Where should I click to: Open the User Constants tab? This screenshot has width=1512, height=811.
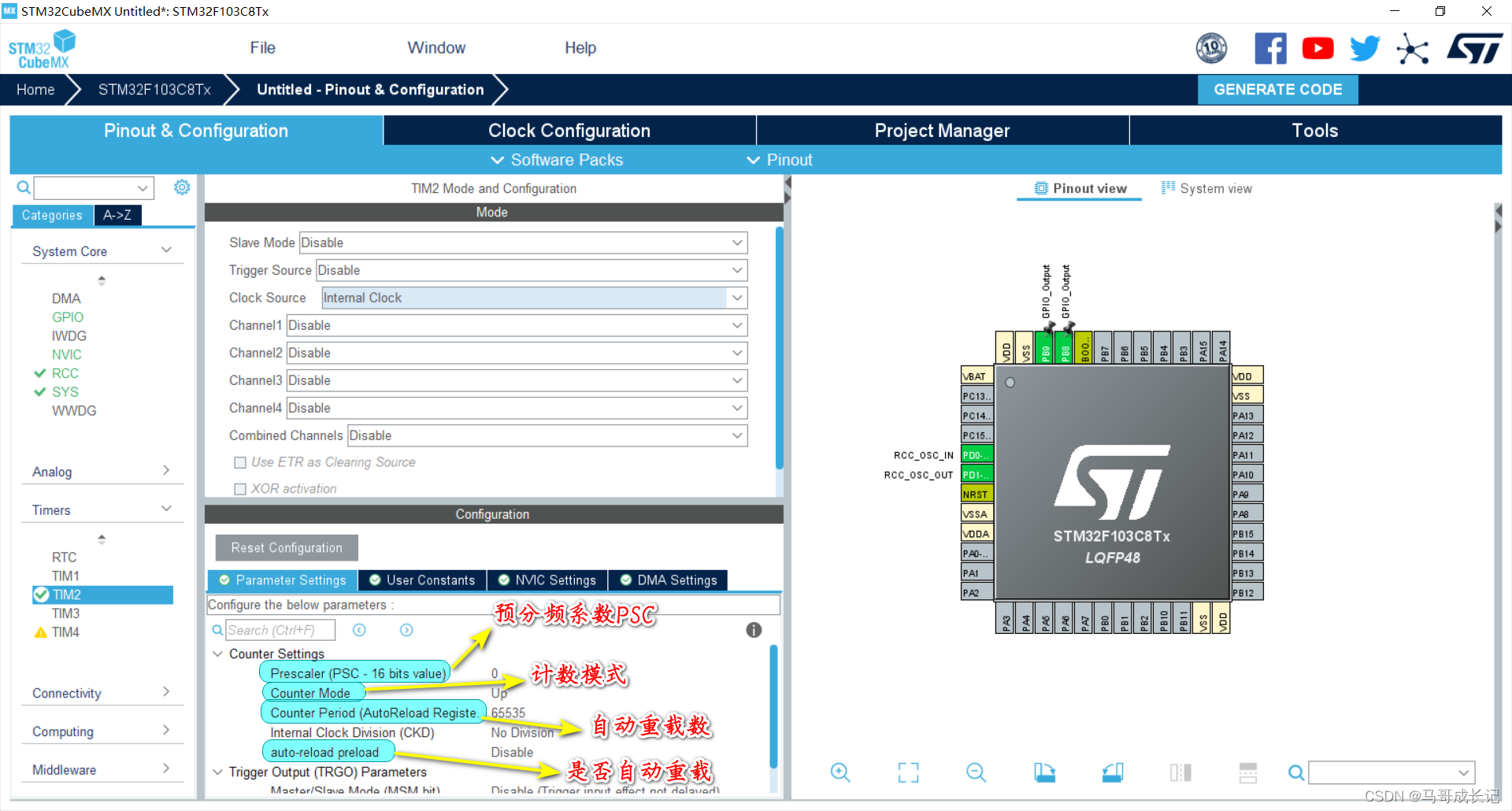point(422,580)
